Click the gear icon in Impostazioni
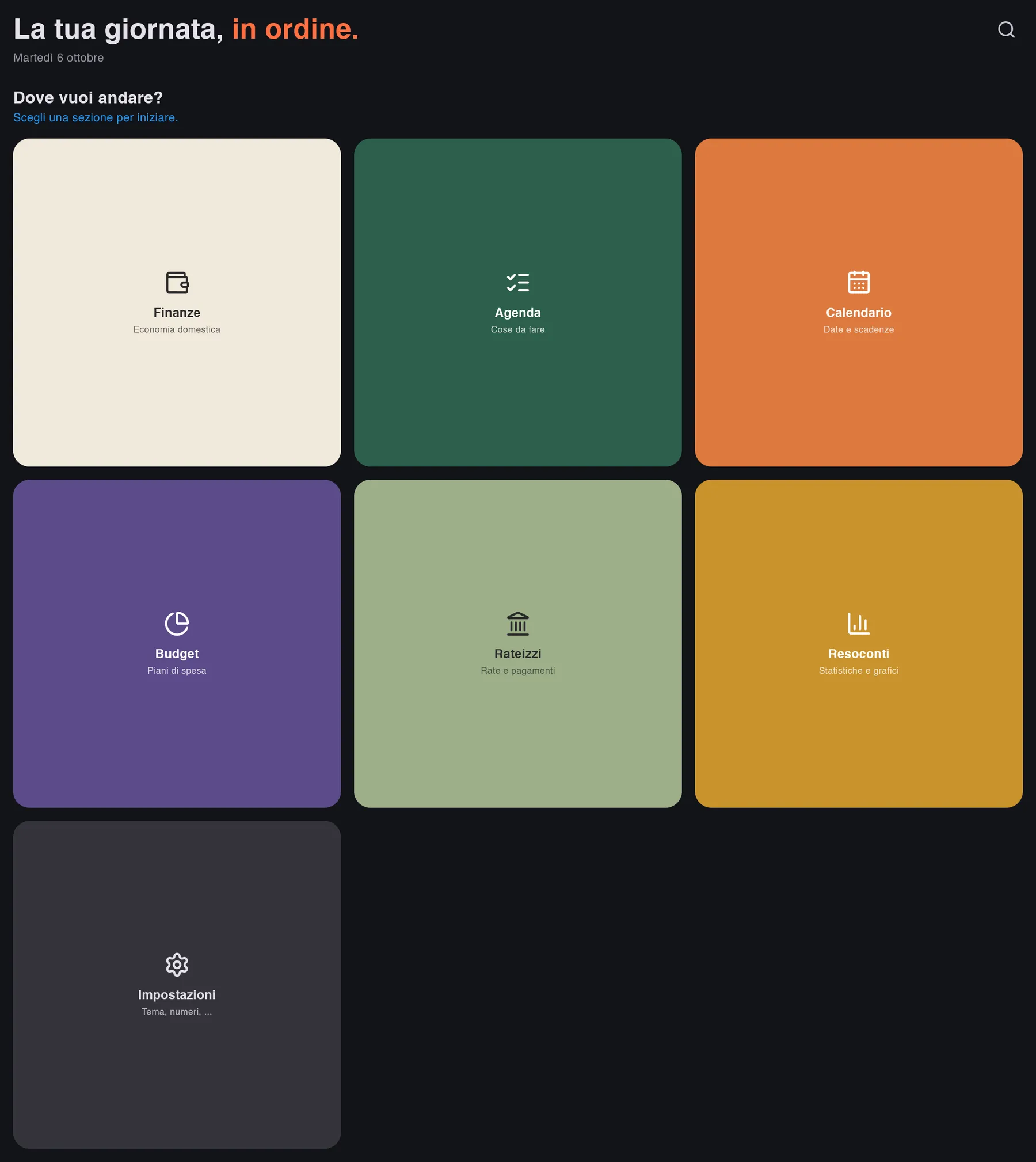The height and width of the screenshot is (1162, 1036). point(177,964)
